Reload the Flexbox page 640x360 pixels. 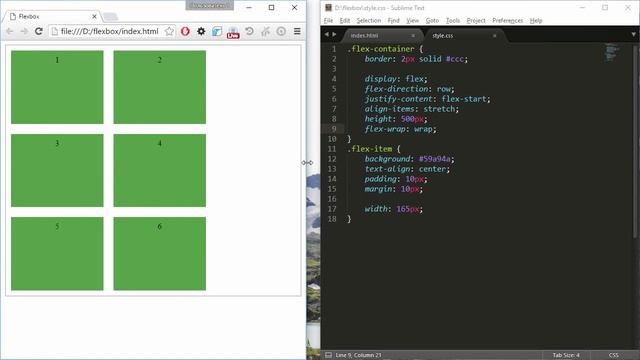coord(39,31)
